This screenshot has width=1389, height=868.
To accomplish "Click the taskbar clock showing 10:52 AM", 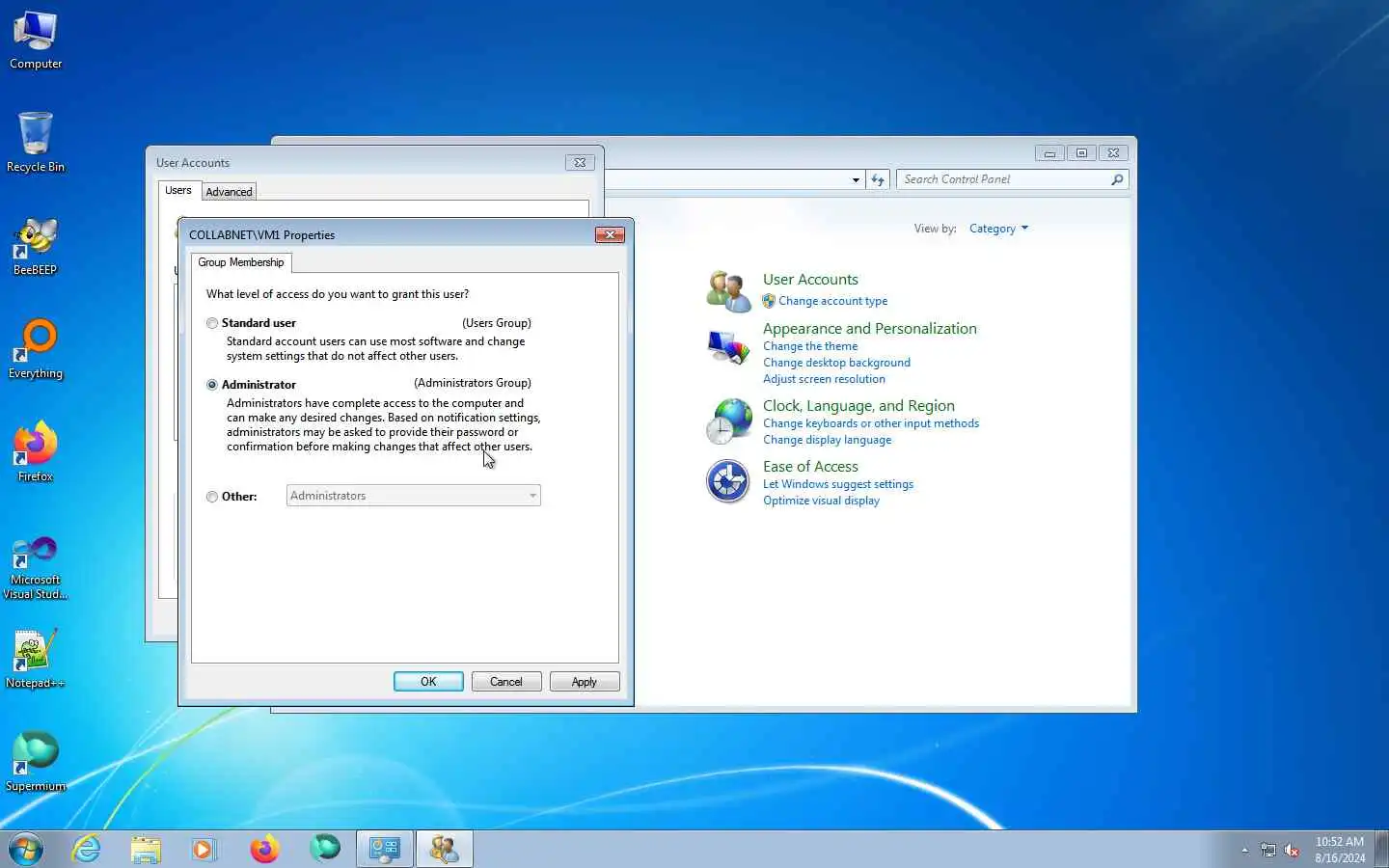I will [x=1340, y=850].
